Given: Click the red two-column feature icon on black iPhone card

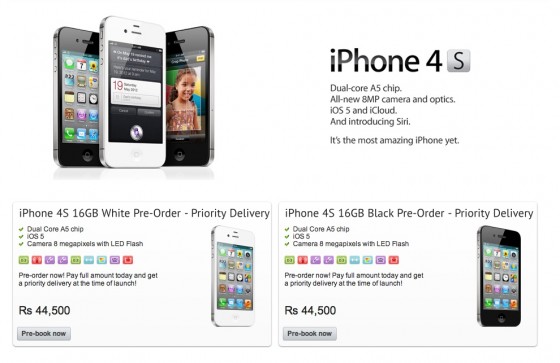Looking at the screenshot, I should coord(302,260).
